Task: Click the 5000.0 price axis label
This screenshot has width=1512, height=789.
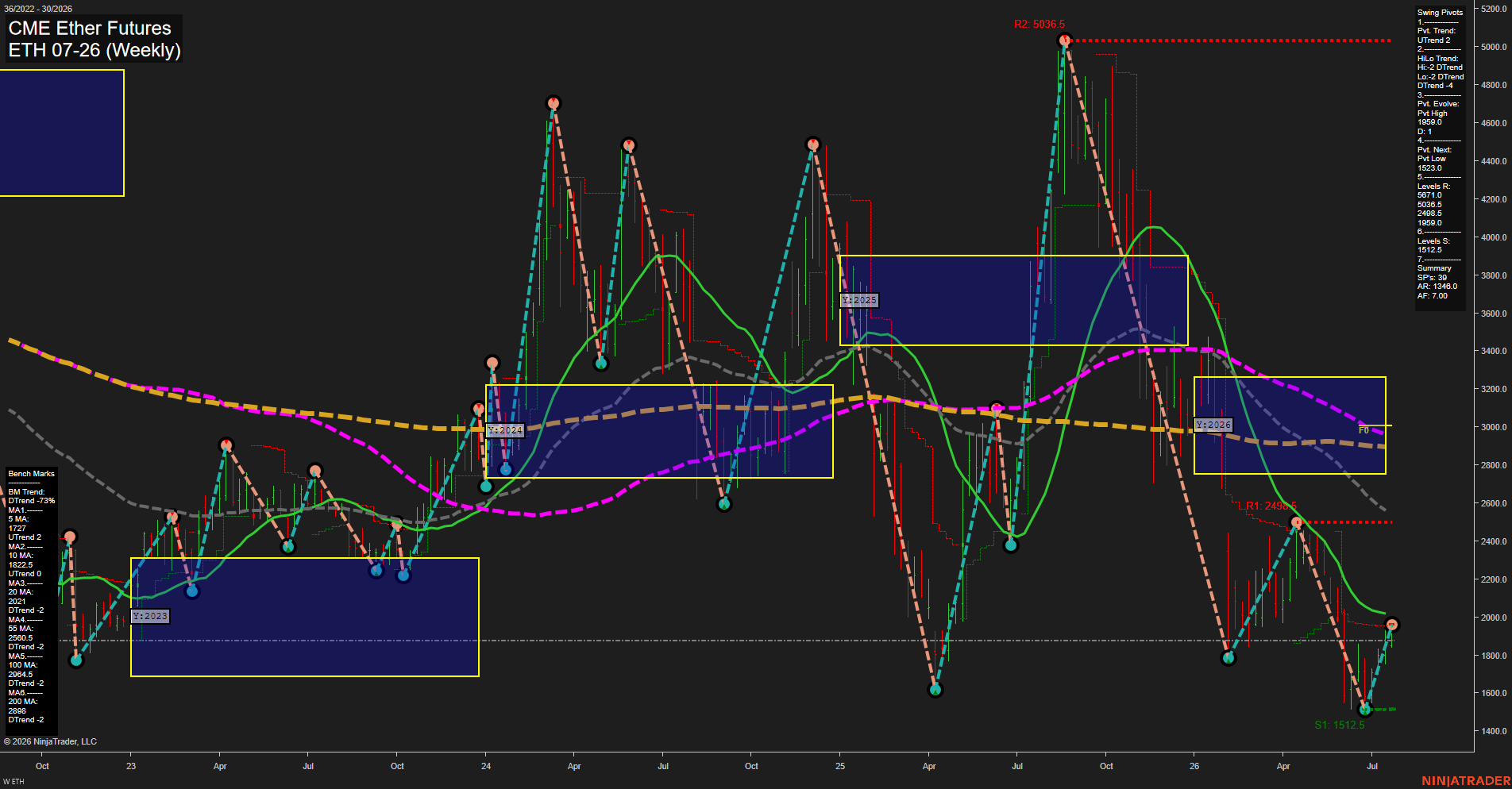Action: (1493, 47)
